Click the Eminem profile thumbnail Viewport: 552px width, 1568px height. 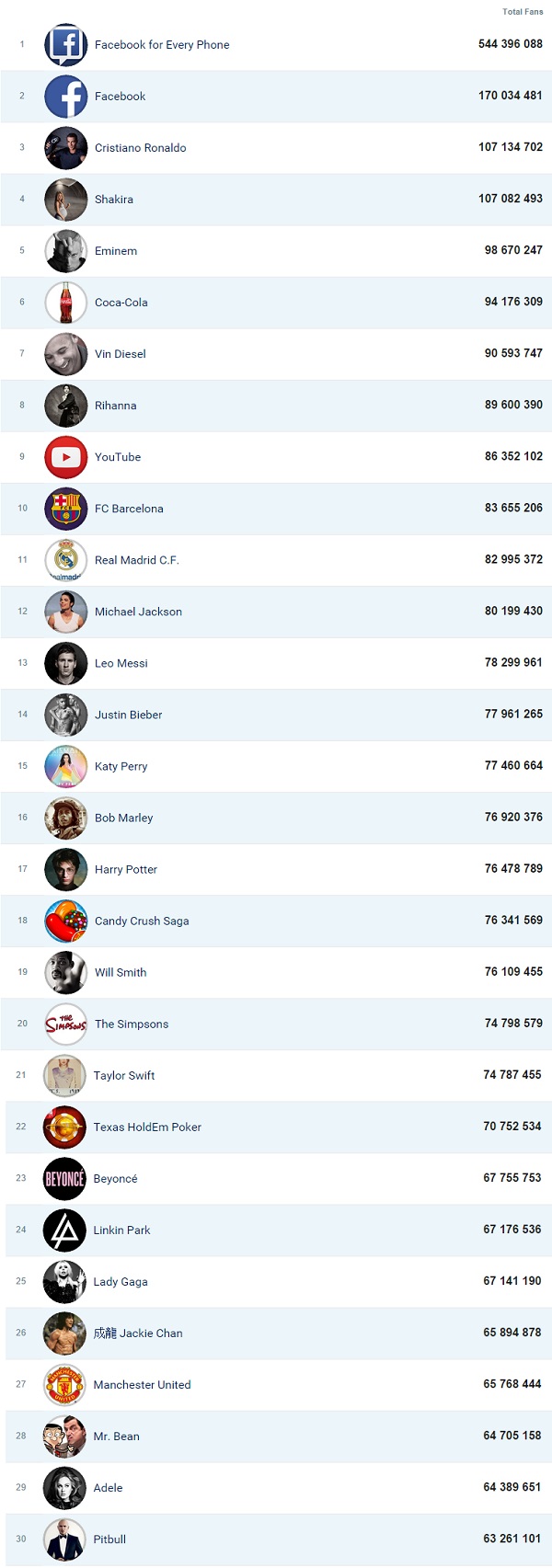tap(65, 251)
